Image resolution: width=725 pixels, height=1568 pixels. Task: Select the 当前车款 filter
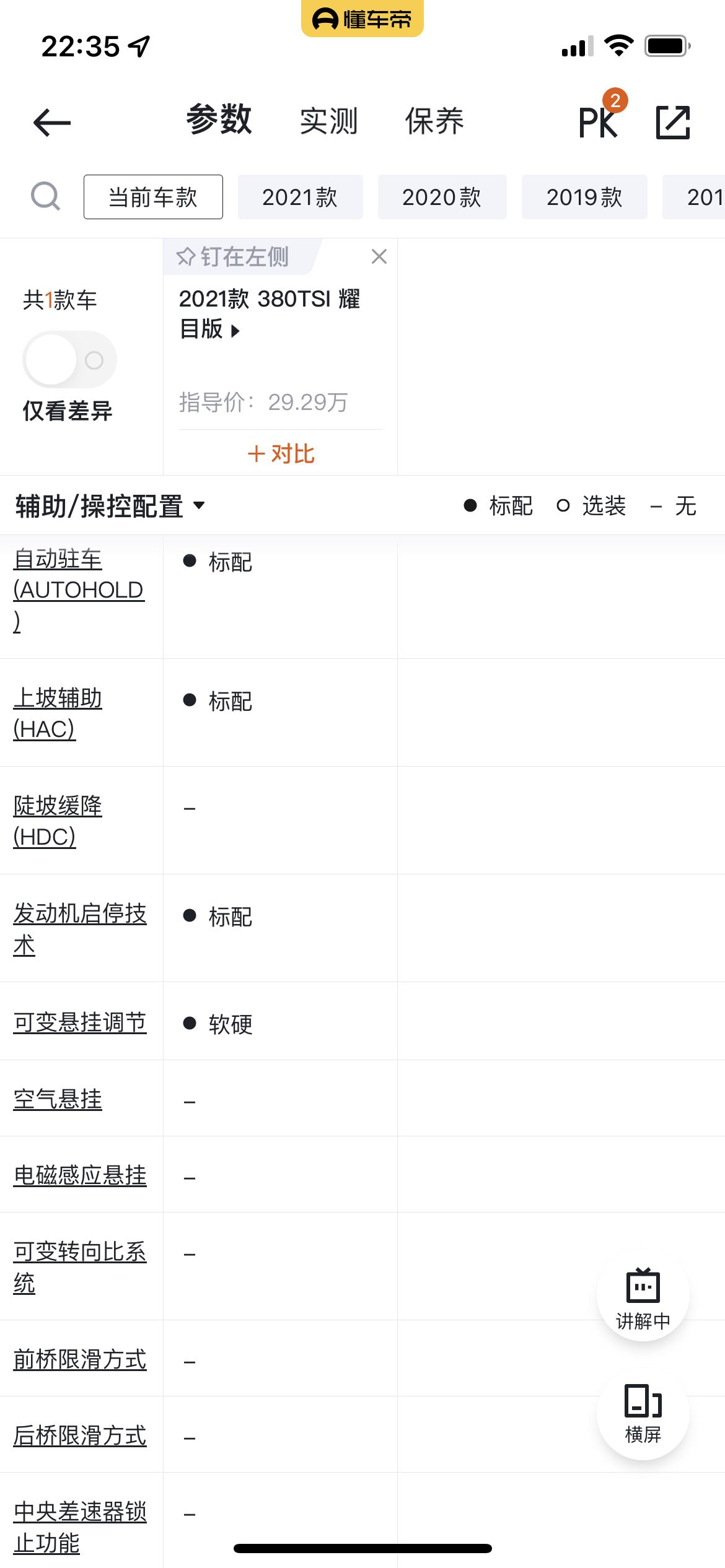153,197
